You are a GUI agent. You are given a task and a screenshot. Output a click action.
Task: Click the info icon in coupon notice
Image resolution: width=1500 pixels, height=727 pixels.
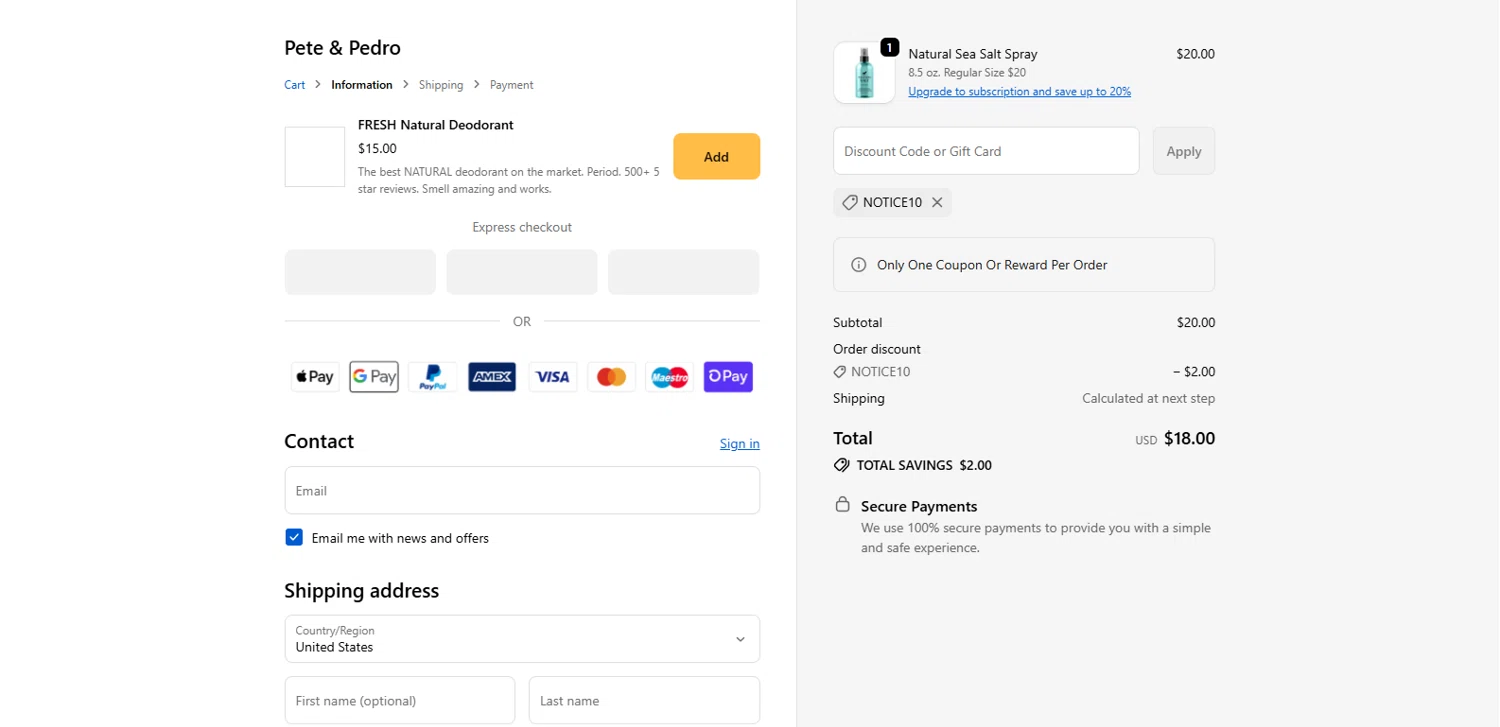click(858, 265)
